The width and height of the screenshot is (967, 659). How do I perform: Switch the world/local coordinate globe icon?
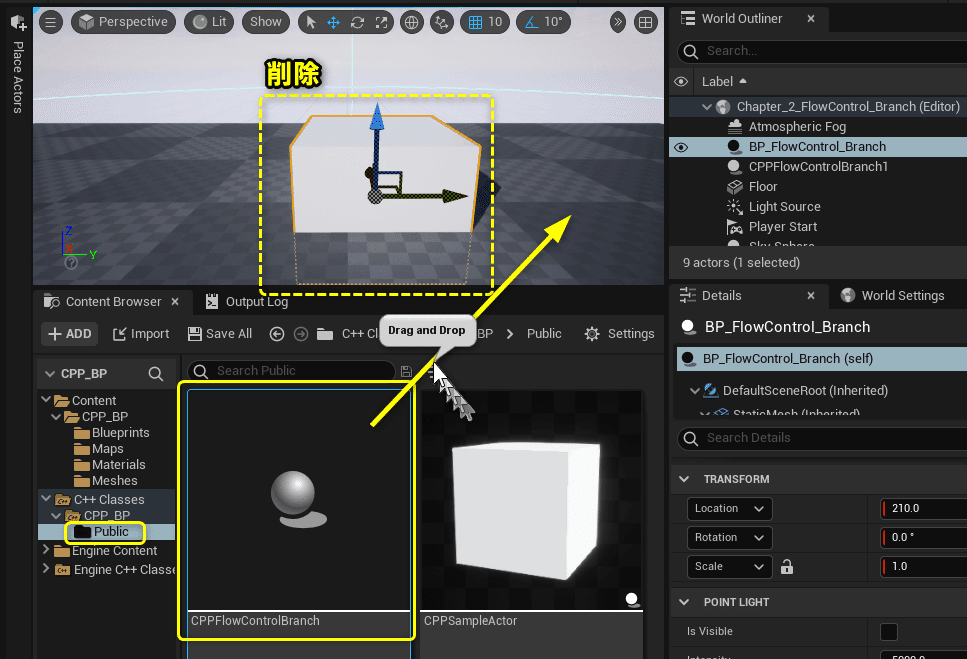[411, 23]
